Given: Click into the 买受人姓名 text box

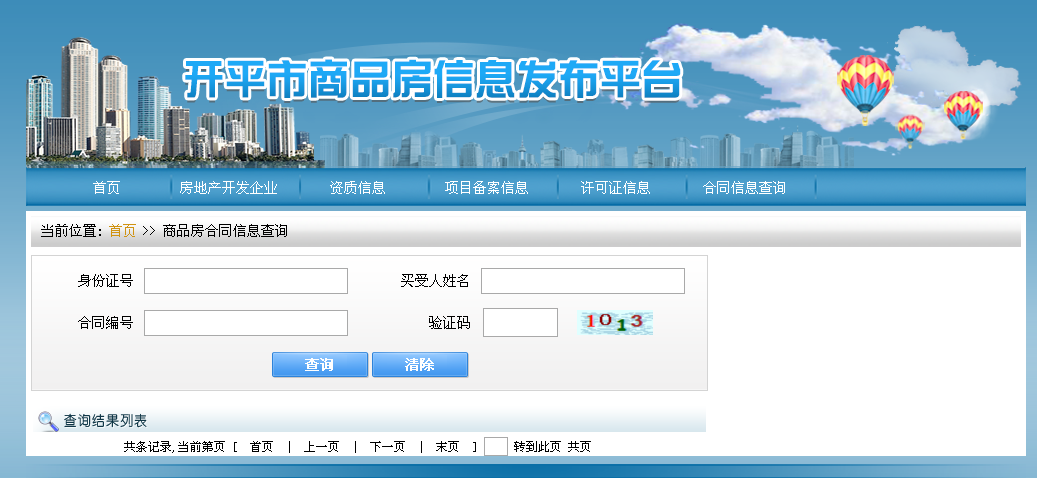Looking at the screenshot, I should point(582,281).
